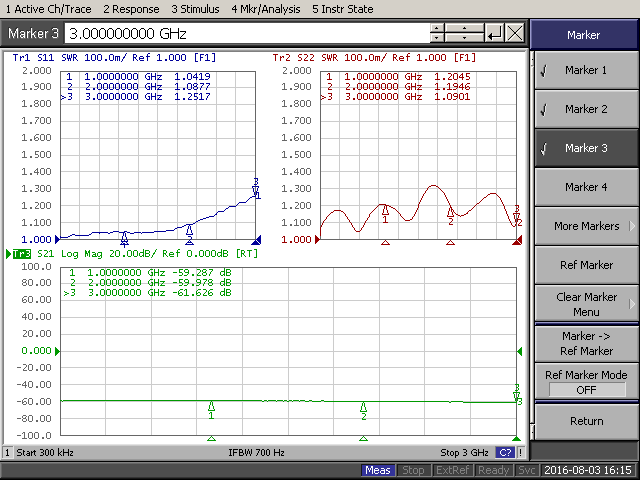
Task: Select Tr3 S21 Log Mag trace label
Action: tap(136, 253)
